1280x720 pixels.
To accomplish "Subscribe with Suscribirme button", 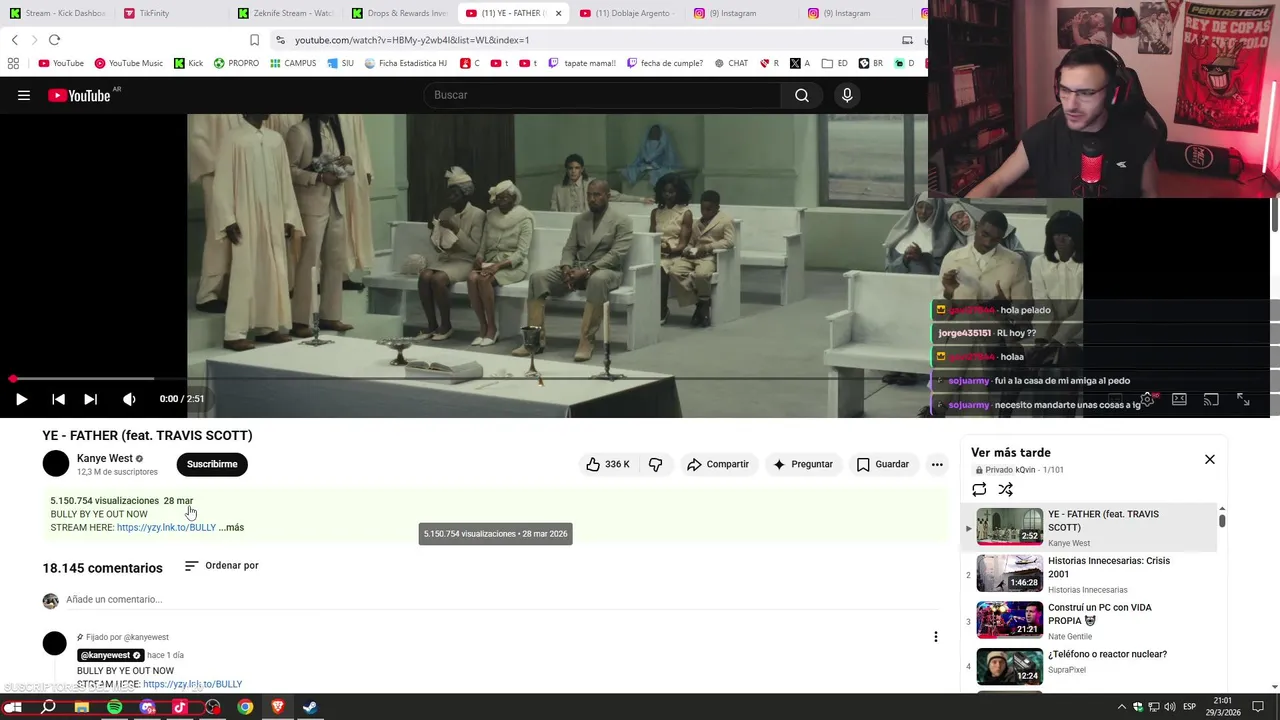I will coord(212,464).
